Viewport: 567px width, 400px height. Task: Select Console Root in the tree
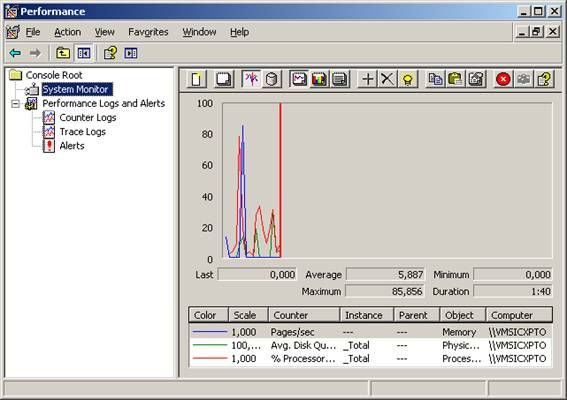[x=54, y=75]
